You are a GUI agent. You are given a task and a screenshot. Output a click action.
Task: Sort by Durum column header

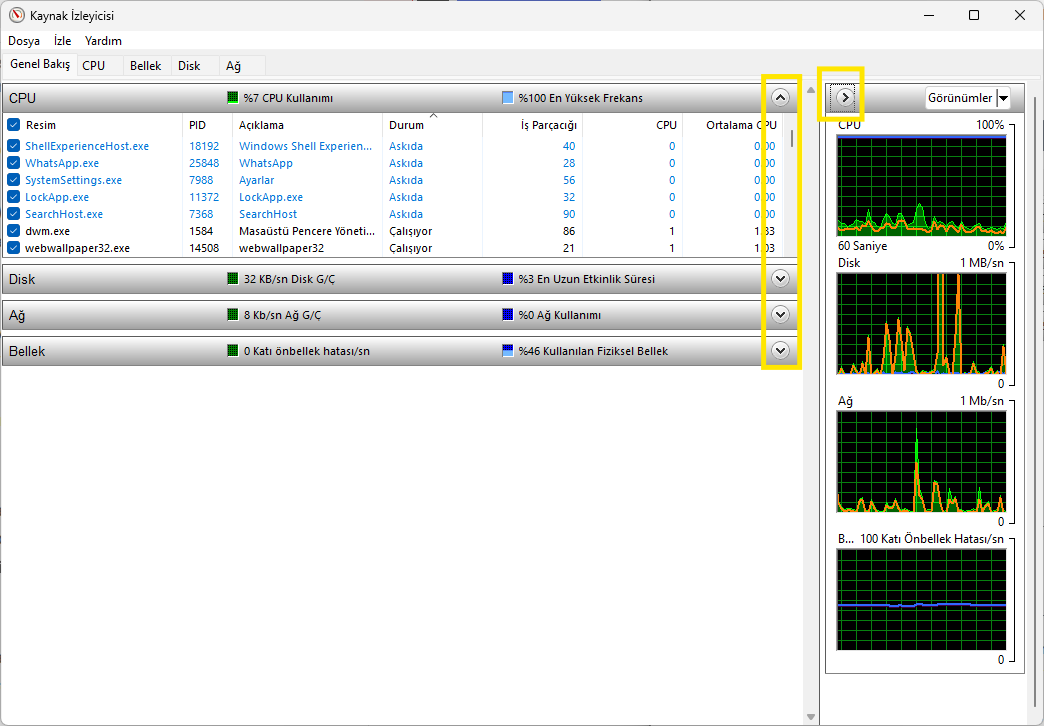click(432, 125)
